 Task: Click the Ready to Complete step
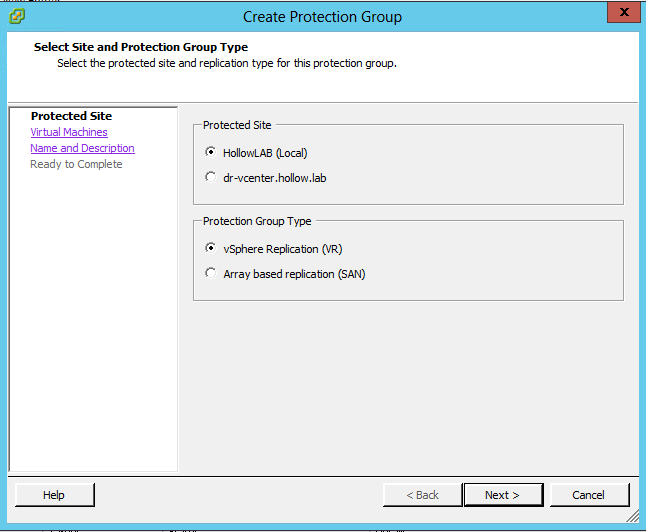click(x=76, y=164)
